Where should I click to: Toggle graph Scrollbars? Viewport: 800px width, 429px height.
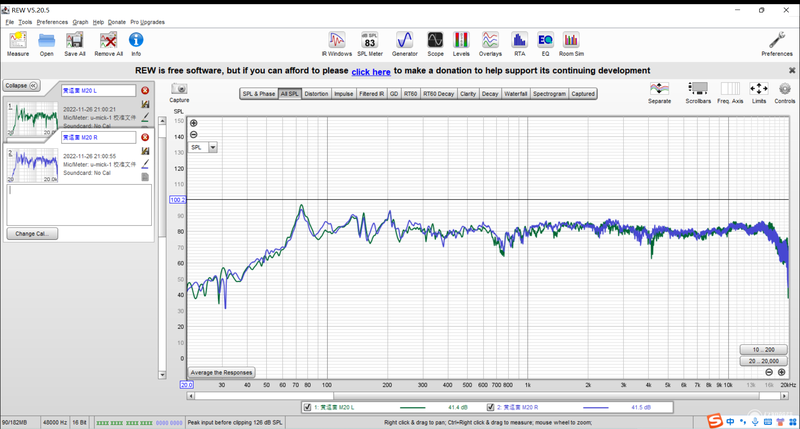(698, 92)
